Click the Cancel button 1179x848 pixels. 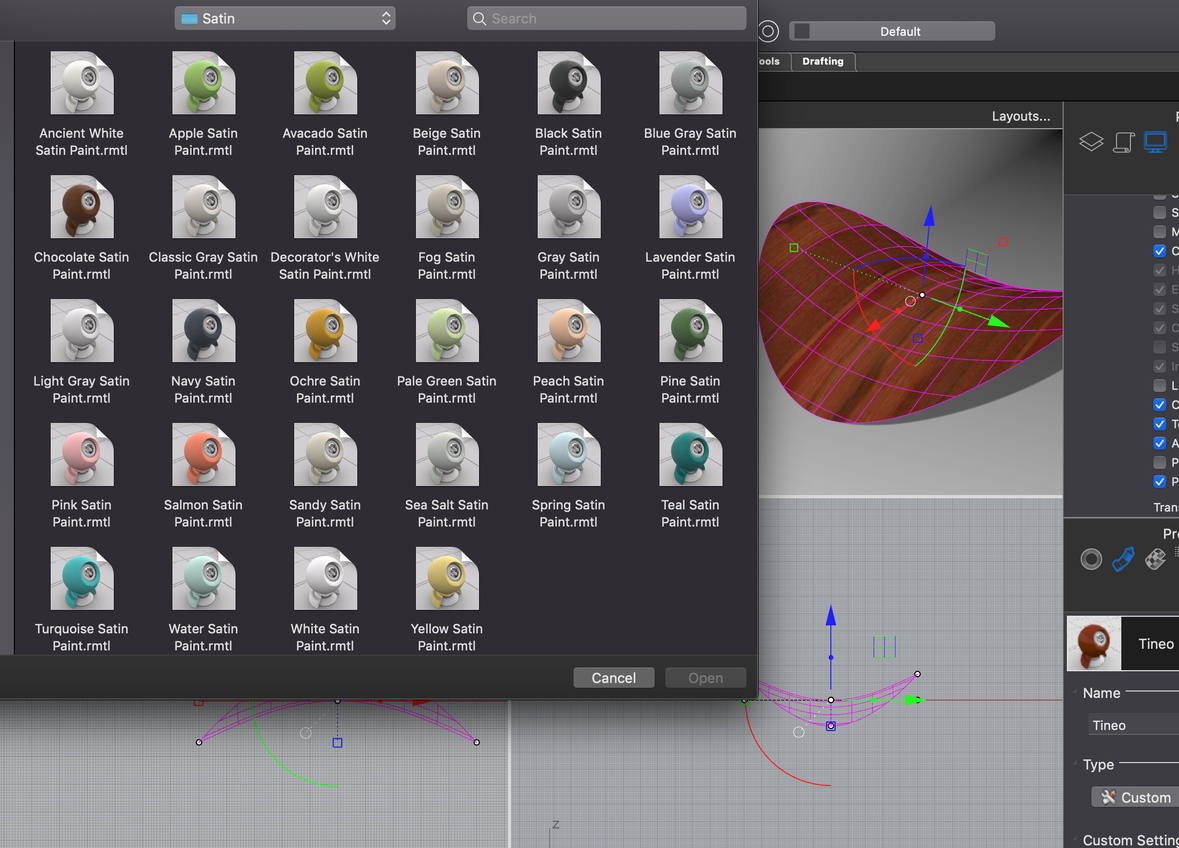coord(613,677)
